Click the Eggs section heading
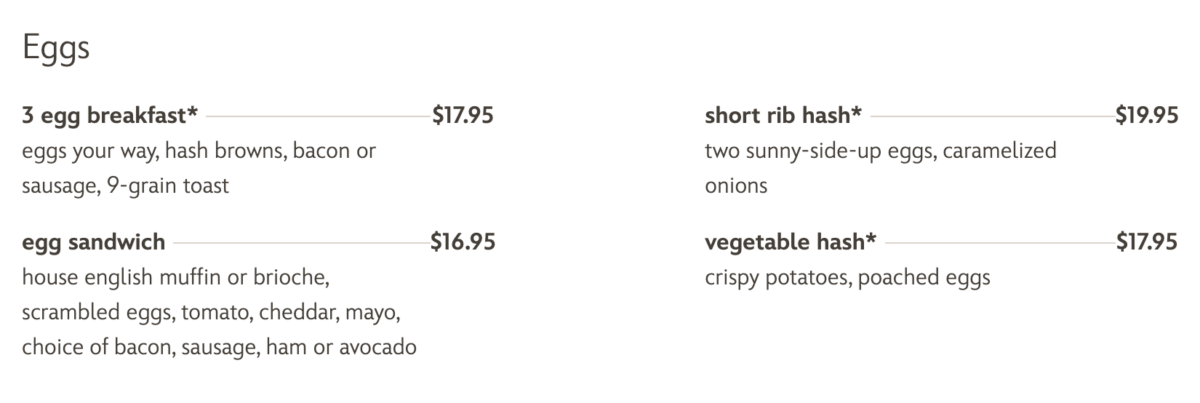Screen dimensions: 1200x403 tap(56, 49)
